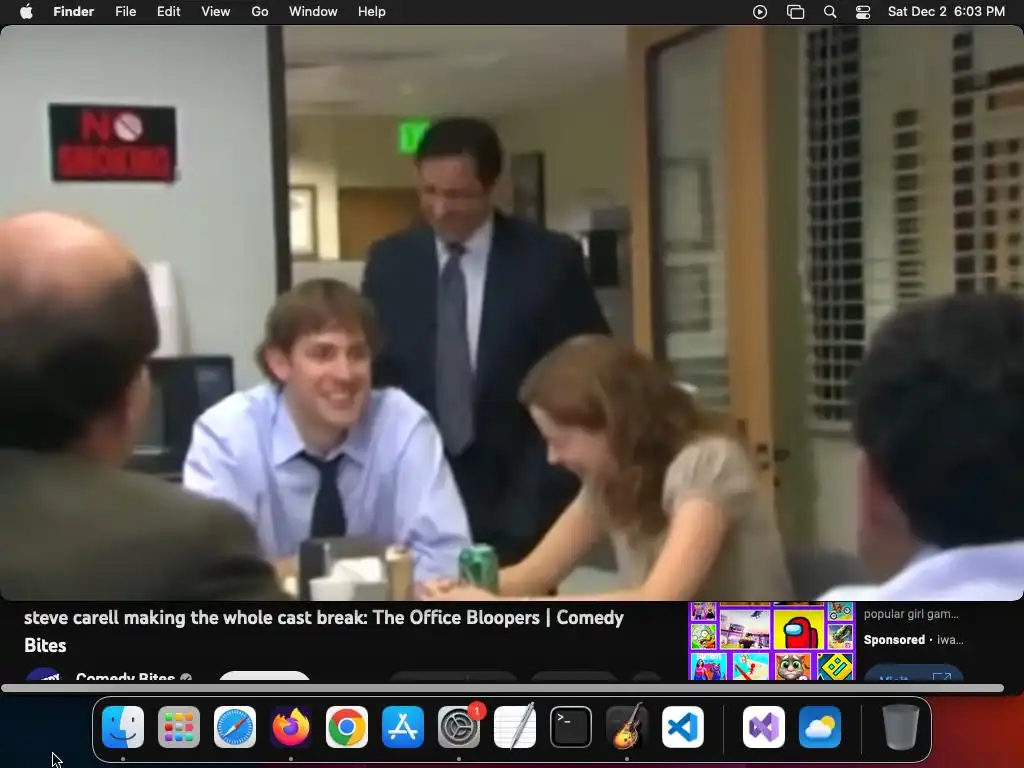This screenshot has width=1024, height=768.
Task: Open GarageBand from the Dock
Action: tap(627, 727)
